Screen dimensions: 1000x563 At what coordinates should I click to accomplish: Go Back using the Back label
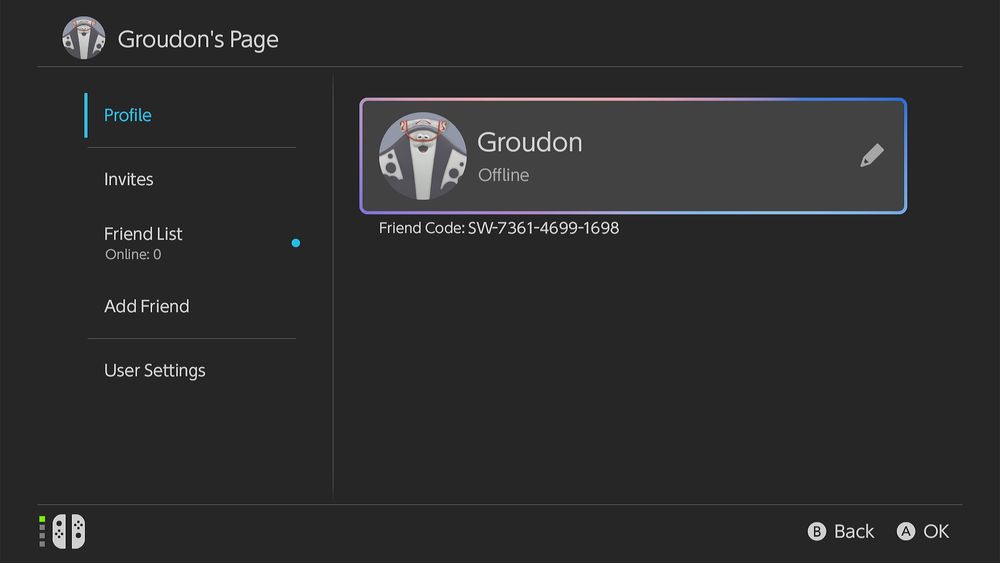(854, 531)
